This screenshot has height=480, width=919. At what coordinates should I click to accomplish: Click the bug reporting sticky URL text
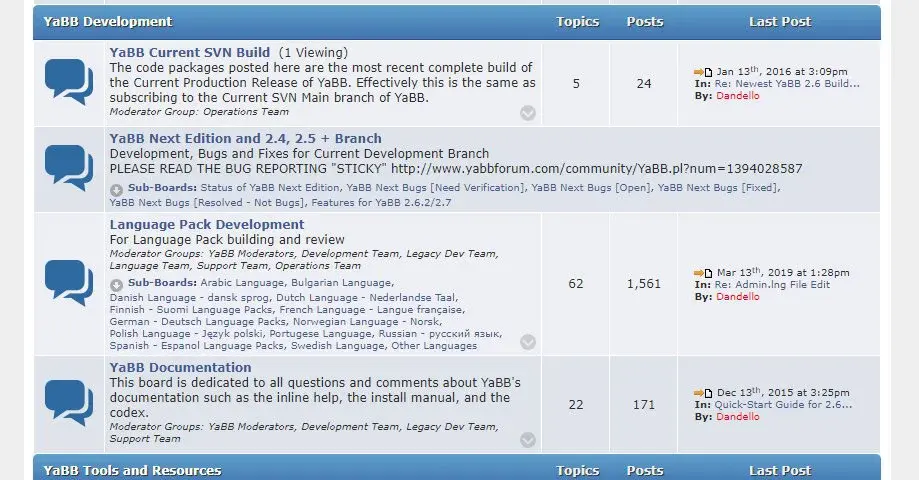click(x=597, y=169)
